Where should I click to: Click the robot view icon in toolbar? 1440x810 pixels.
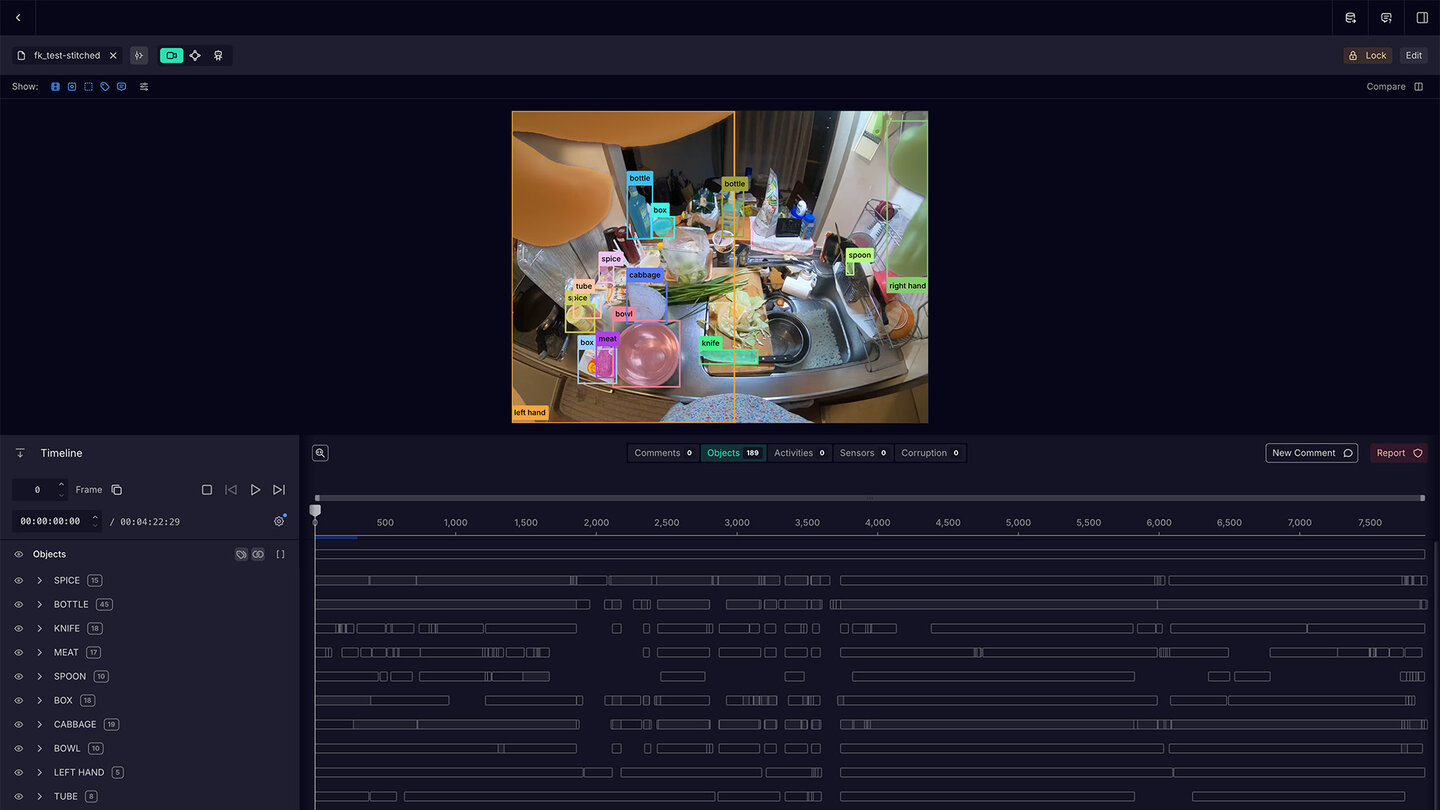[x=218, y=56]
